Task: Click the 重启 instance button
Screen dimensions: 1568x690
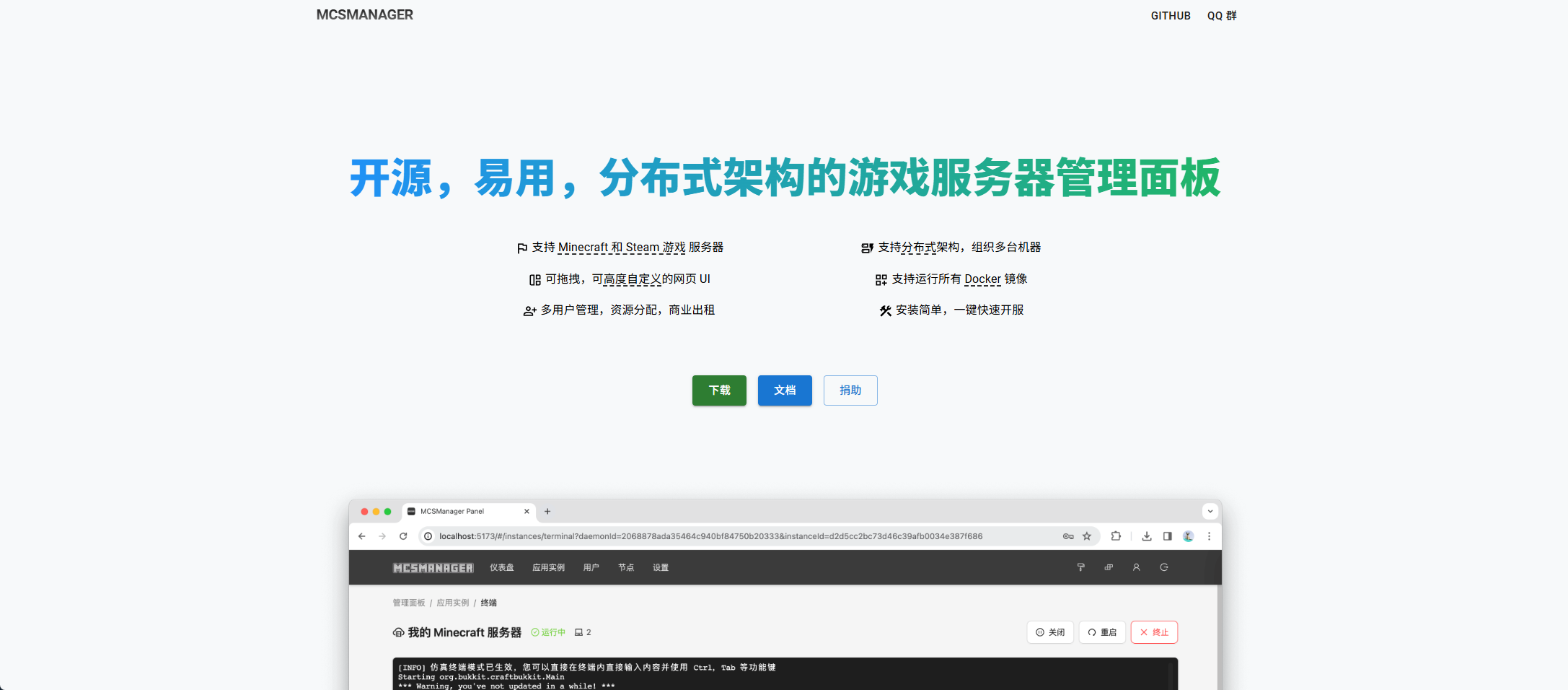Action: 1102,632
